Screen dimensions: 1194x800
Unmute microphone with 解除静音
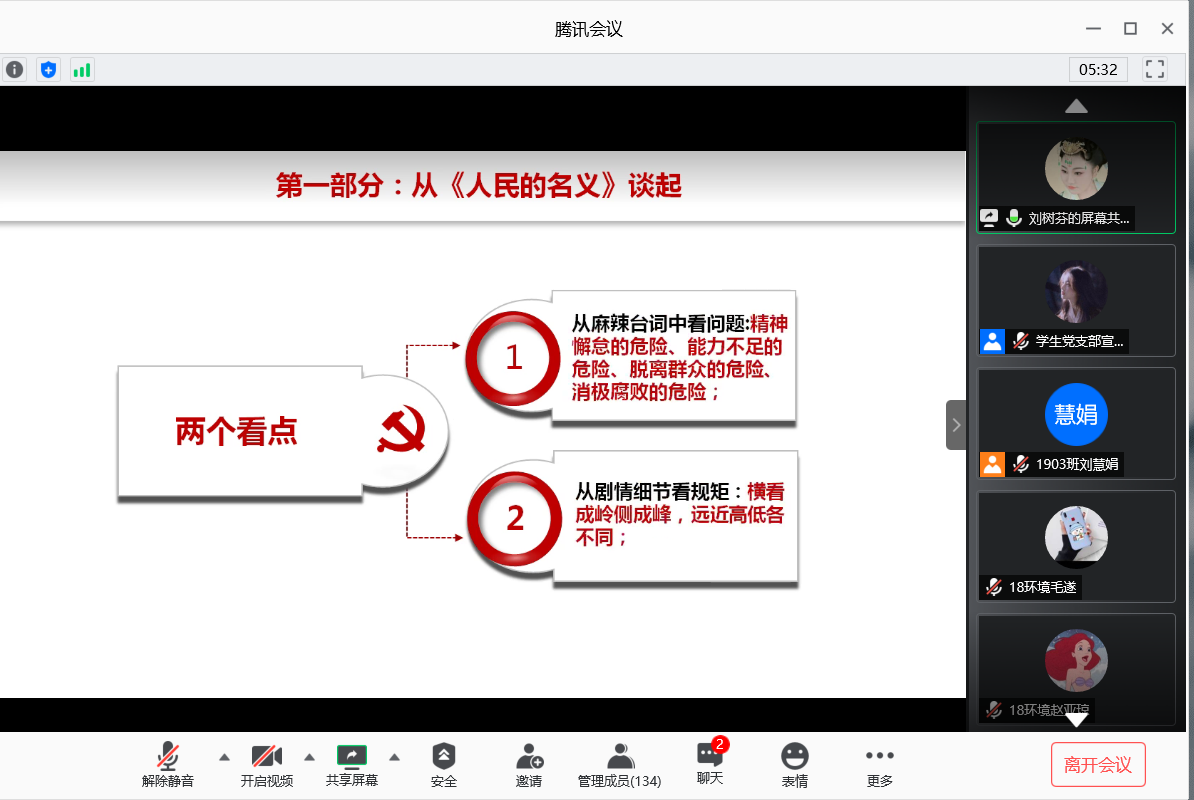(x=168, y=765)
